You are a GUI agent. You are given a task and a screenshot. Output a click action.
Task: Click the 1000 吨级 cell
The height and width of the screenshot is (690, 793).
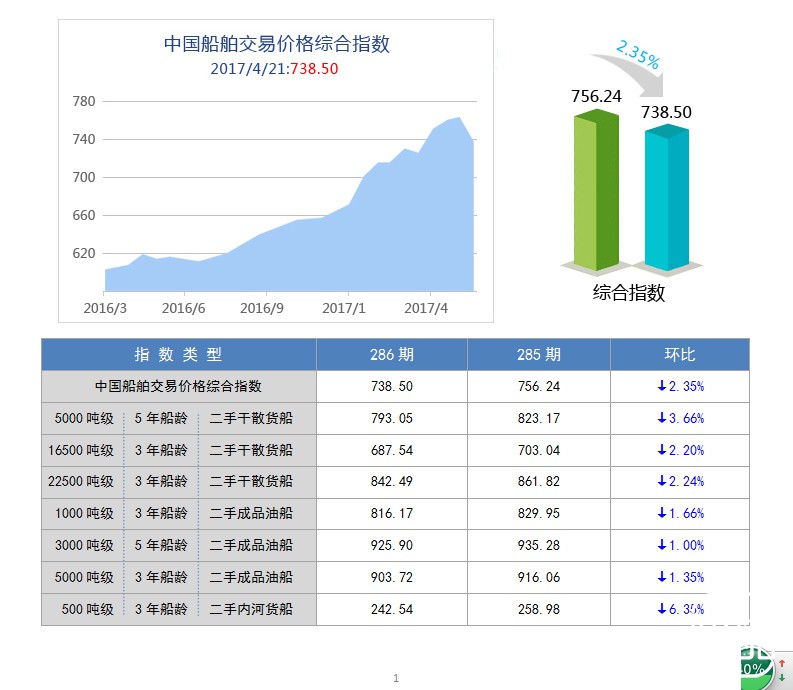point(84,513)
